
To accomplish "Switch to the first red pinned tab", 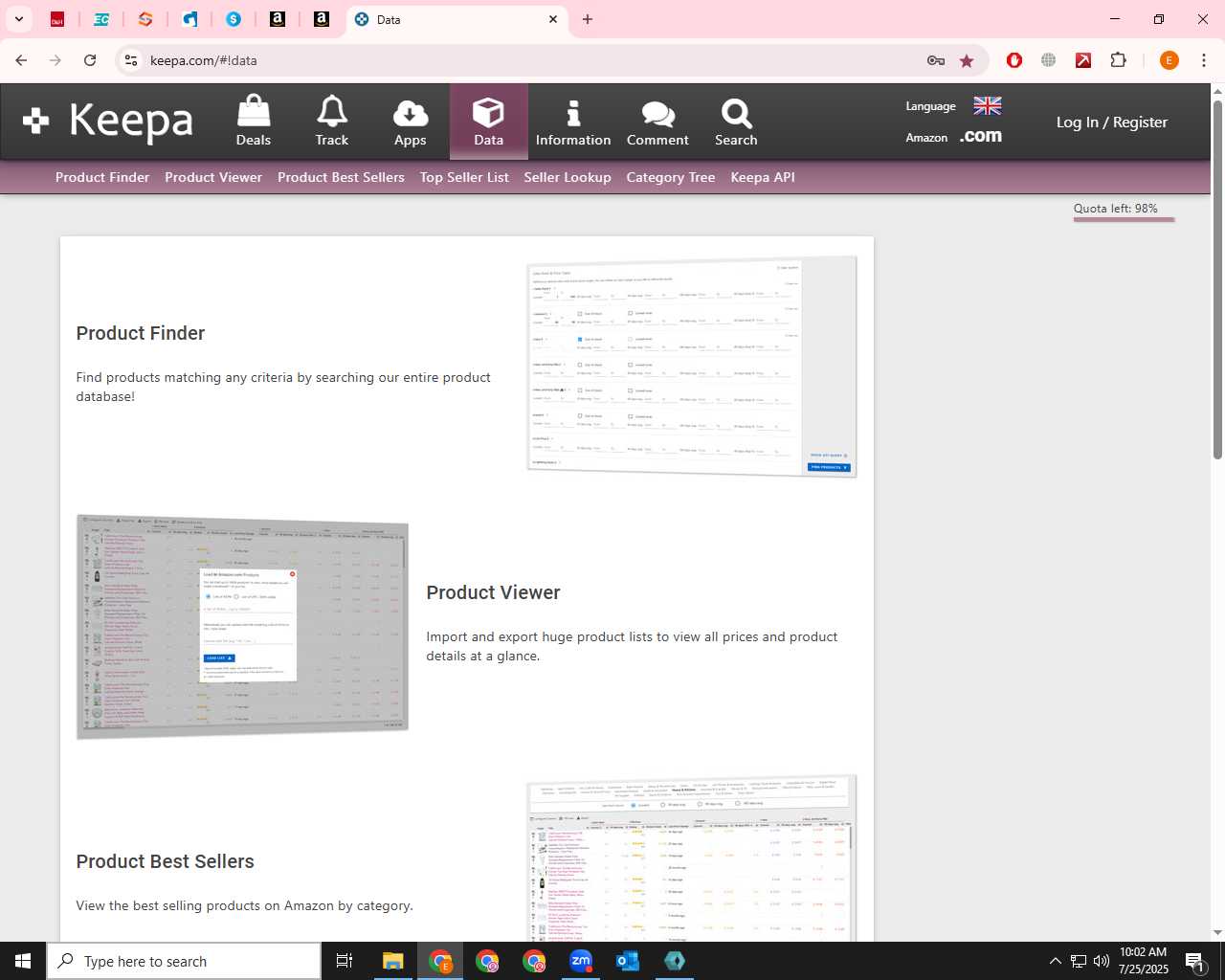I will (57, 19).
